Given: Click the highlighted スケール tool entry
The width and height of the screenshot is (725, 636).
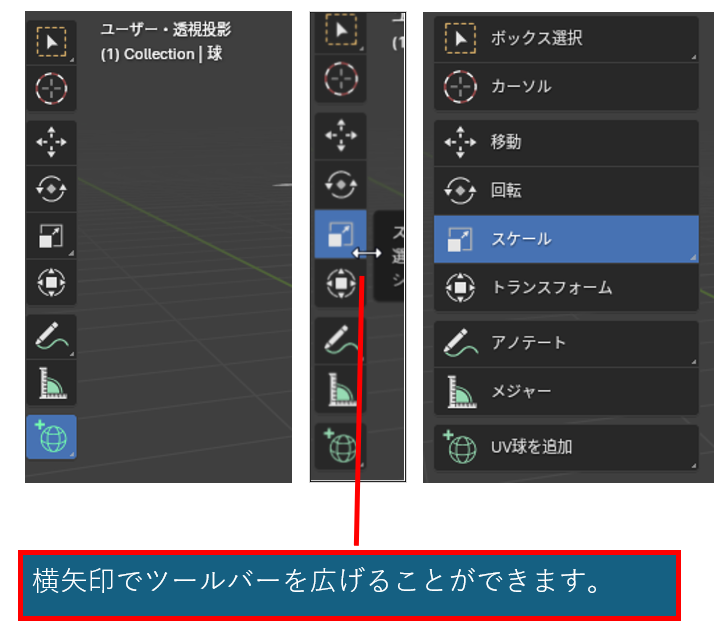Looking at the screenshot, I should tap(565, 240).
